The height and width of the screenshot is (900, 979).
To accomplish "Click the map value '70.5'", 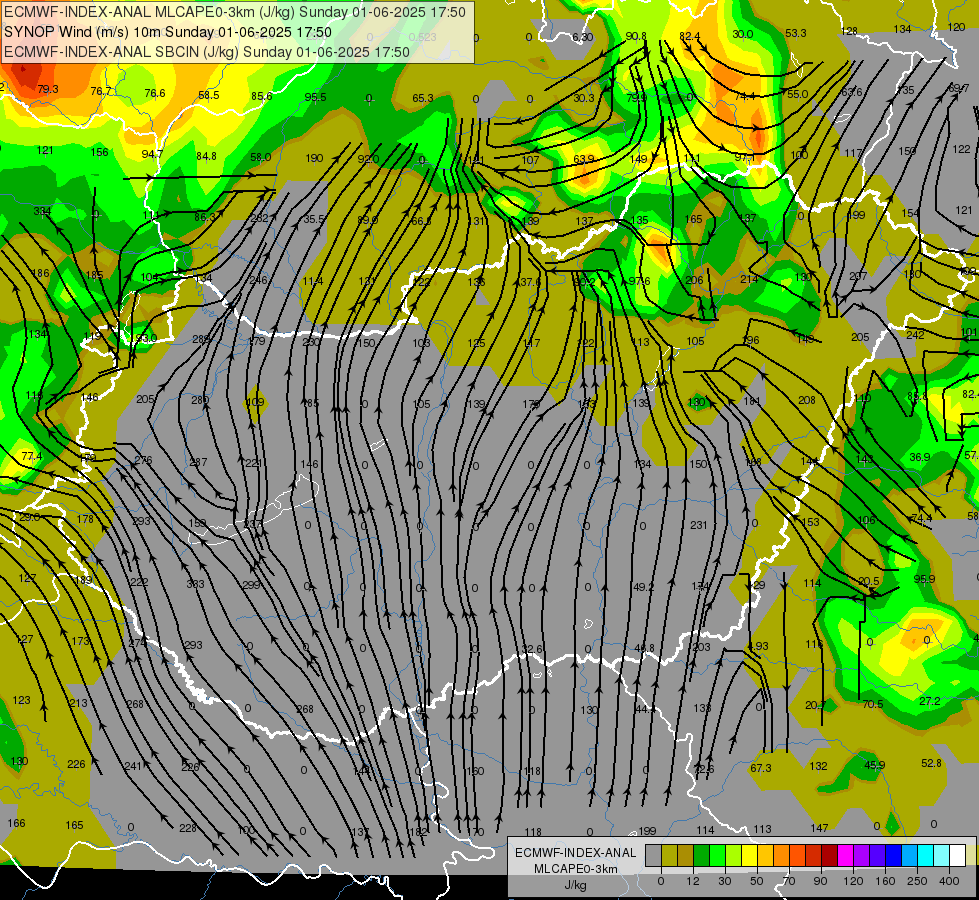I will (873, 704).
